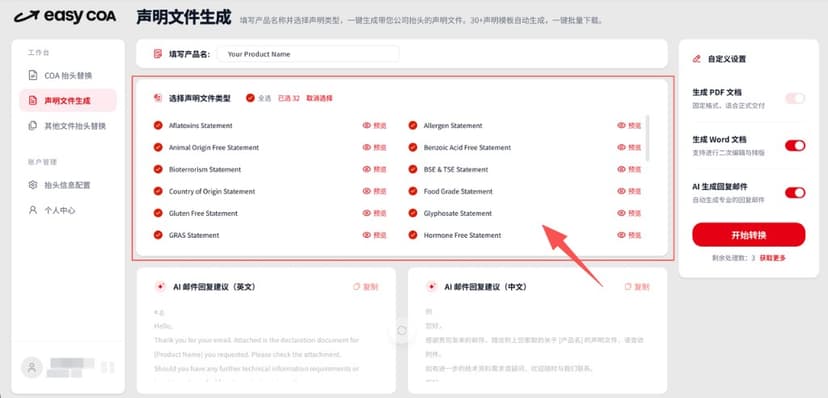
Task: Click the 已选 32 count text
Action: 289,98
